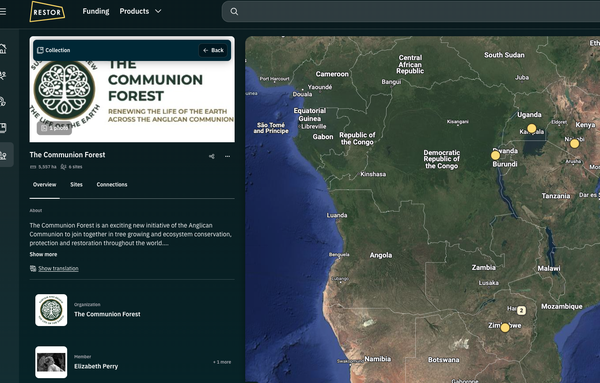Viewport: 600px width, 383px height.
Task: Click the Show translation link
Action: [x=58, y=269]
